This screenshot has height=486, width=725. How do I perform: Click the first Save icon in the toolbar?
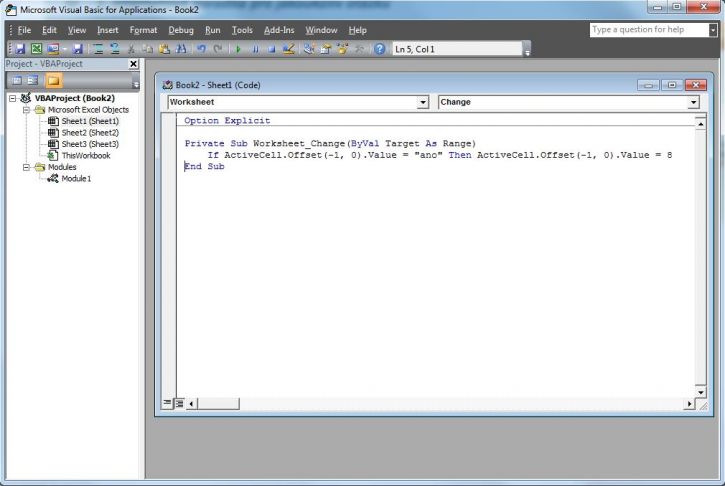[20, 49]
